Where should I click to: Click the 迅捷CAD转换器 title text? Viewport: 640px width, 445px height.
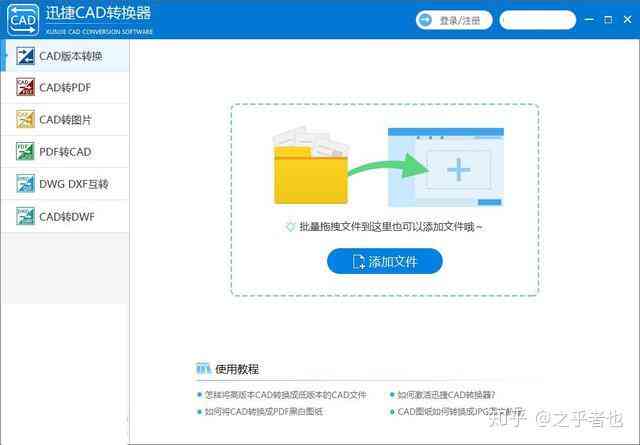coord(98,13)
